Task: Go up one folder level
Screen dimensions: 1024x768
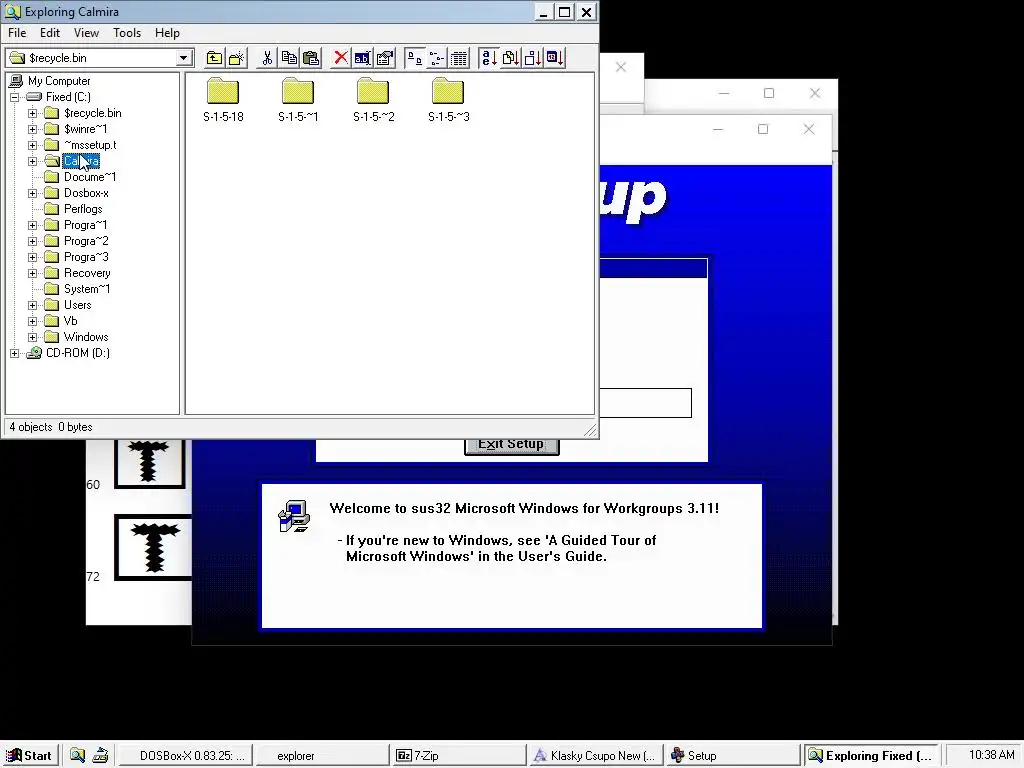Action: point(214,58)
